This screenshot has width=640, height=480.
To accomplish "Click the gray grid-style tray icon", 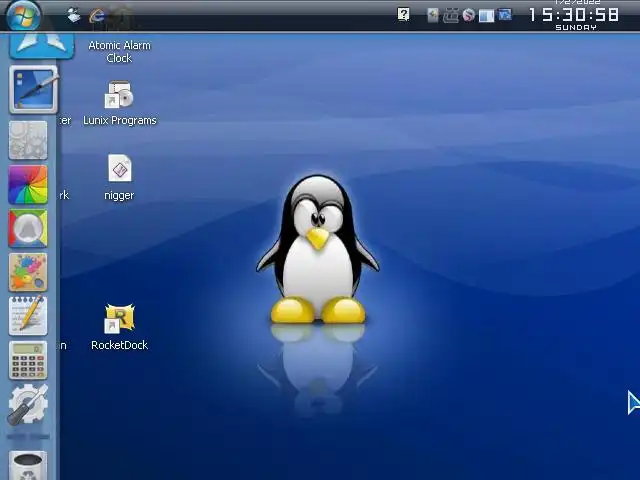I will click(451, 16).
